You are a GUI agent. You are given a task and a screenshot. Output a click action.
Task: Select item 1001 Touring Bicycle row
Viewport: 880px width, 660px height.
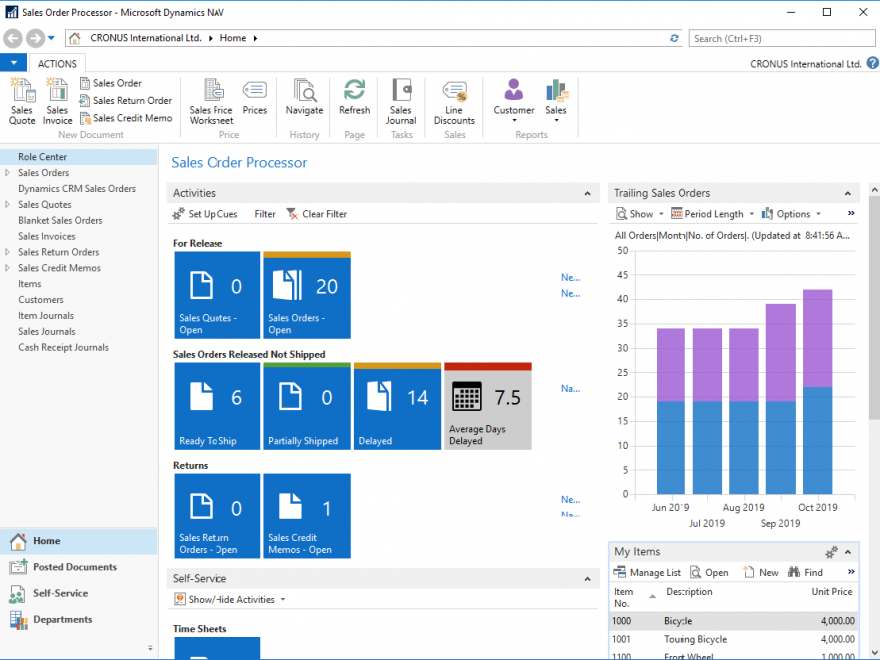pos(734,639)
